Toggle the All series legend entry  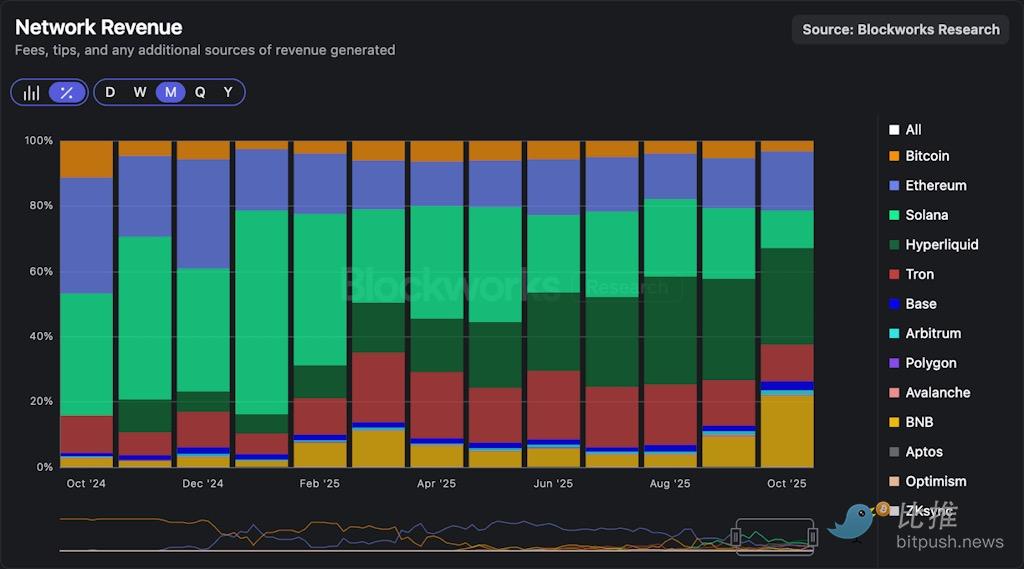coord(912,130)
